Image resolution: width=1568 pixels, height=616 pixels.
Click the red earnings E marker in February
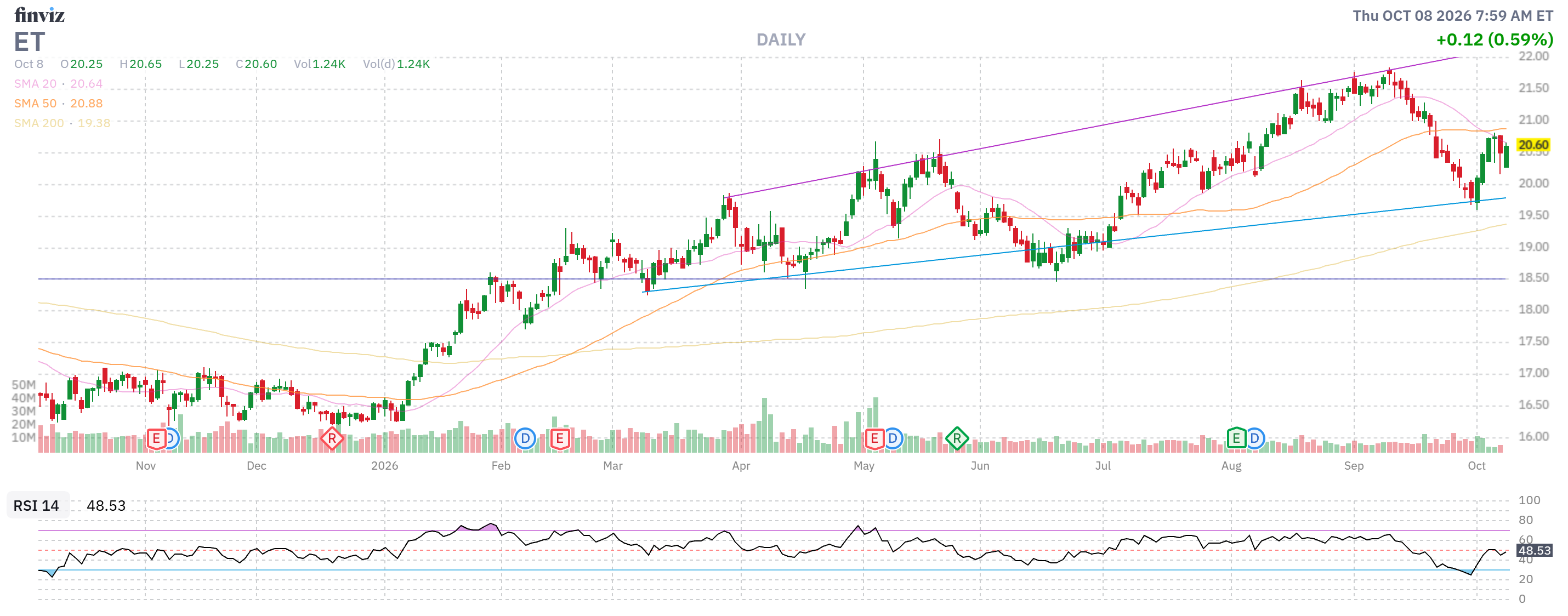pyautogui.click(x=560, y=438)
